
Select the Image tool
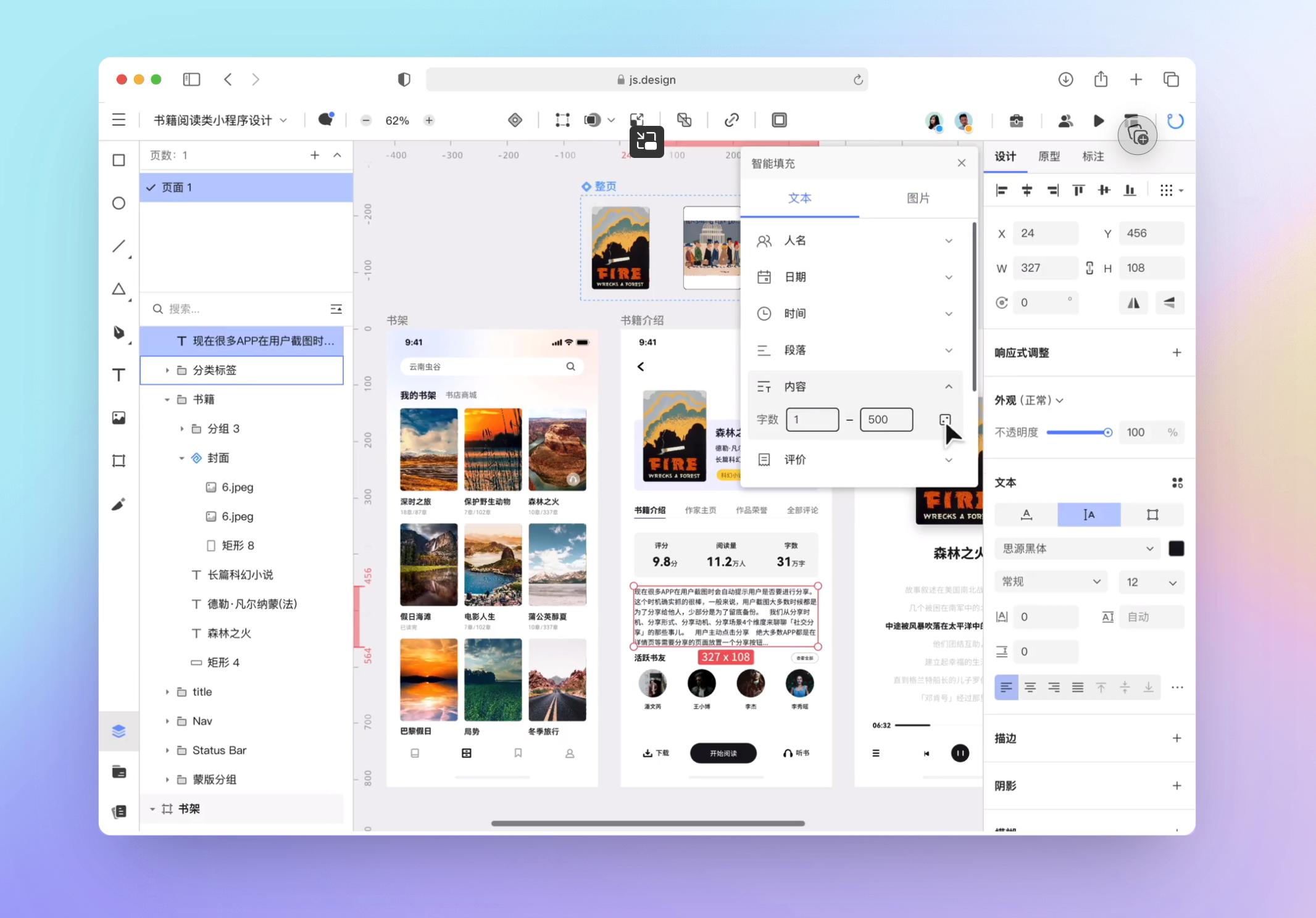[119, 418]
